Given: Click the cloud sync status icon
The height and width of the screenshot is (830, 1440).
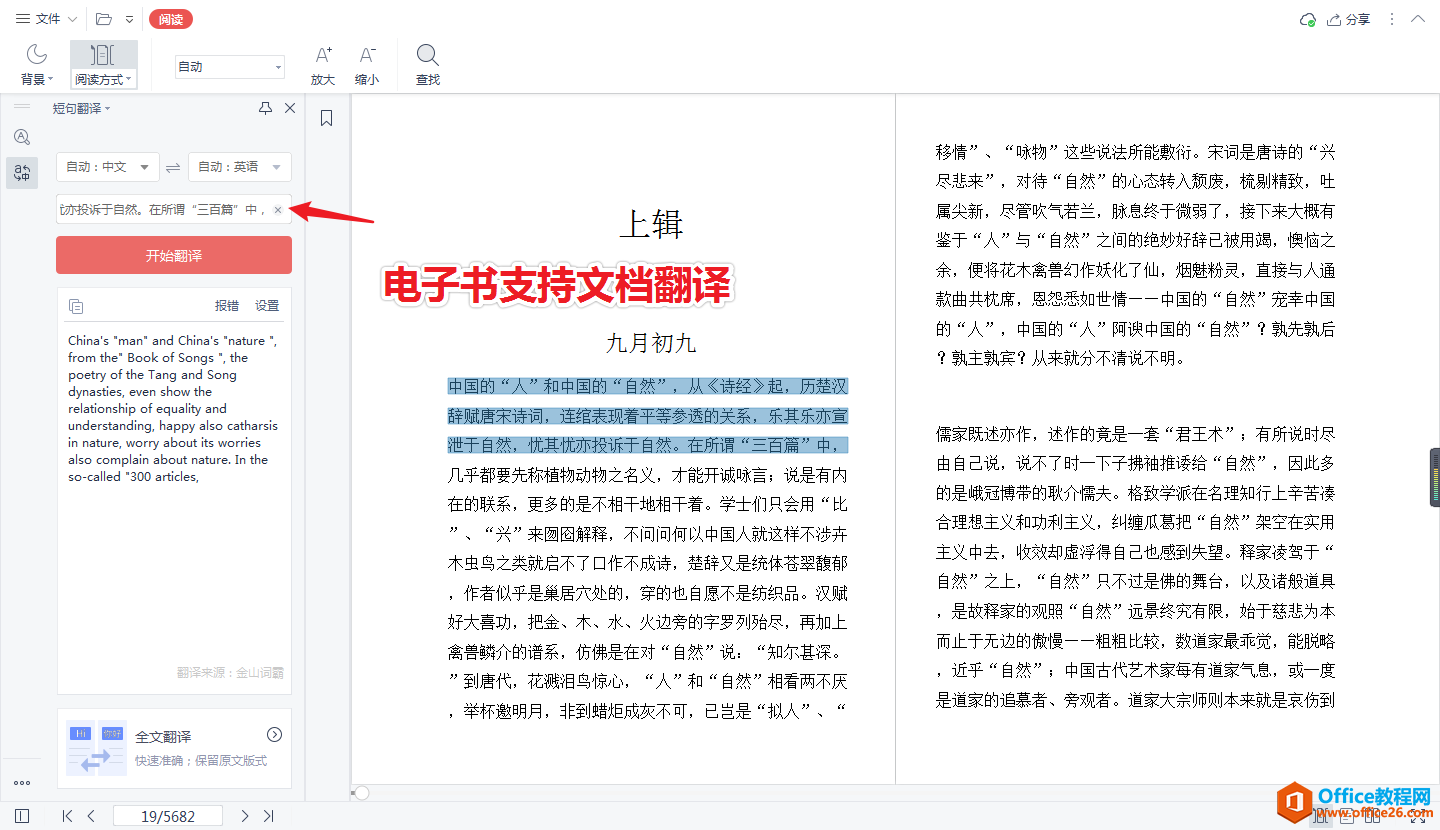Looking at the screenshot, I should 1307,19.
